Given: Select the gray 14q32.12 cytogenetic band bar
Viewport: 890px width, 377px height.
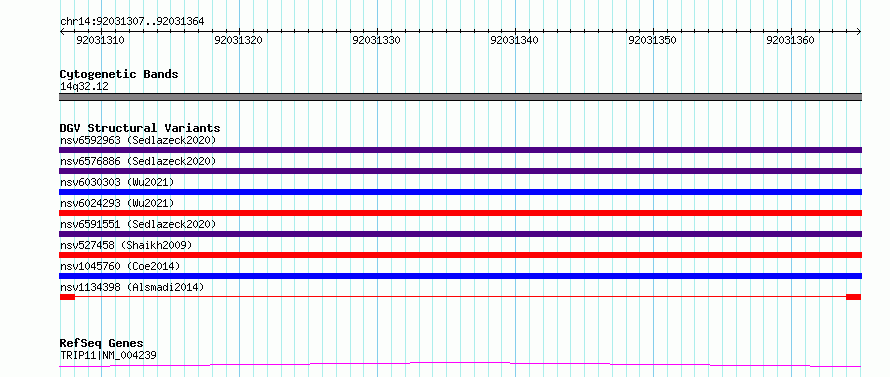Looking at the screenshot, I should [460, 97].
